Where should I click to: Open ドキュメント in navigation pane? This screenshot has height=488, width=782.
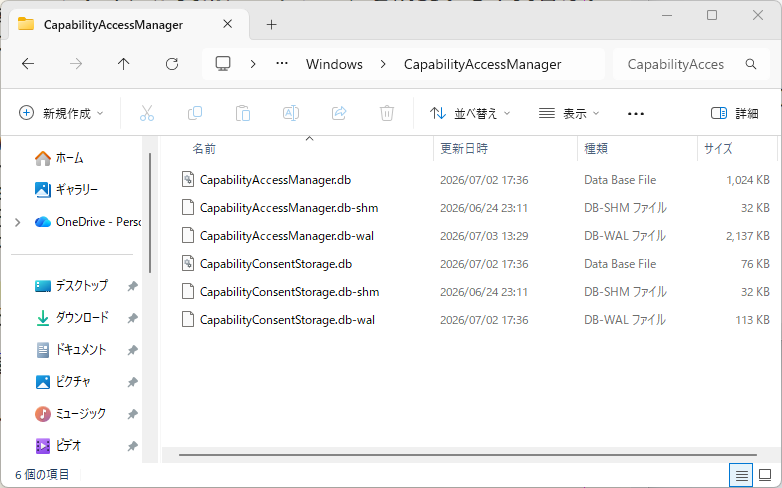pos(71,349)
